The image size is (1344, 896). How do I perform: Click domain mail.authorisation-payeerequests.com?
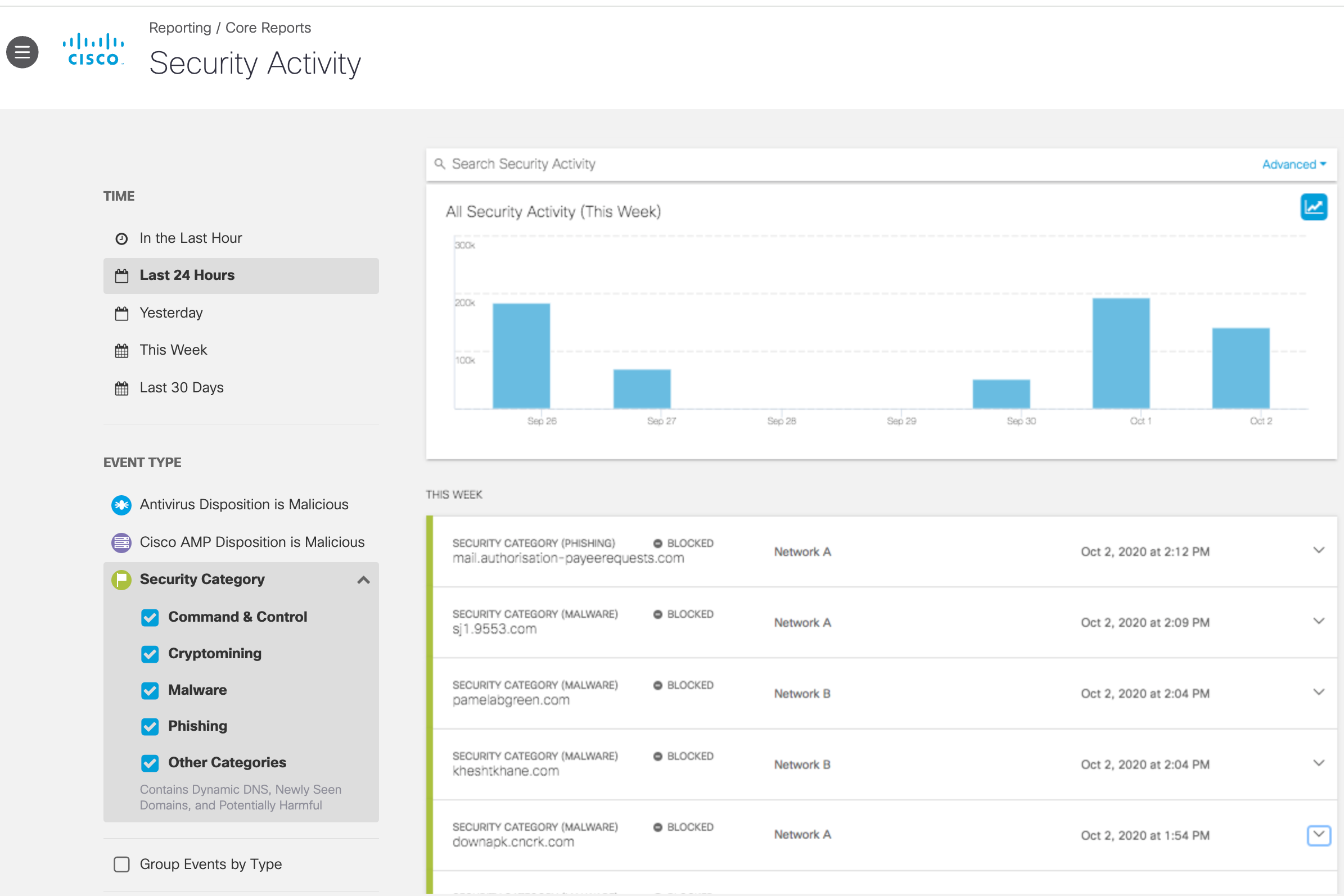[568, 558]
